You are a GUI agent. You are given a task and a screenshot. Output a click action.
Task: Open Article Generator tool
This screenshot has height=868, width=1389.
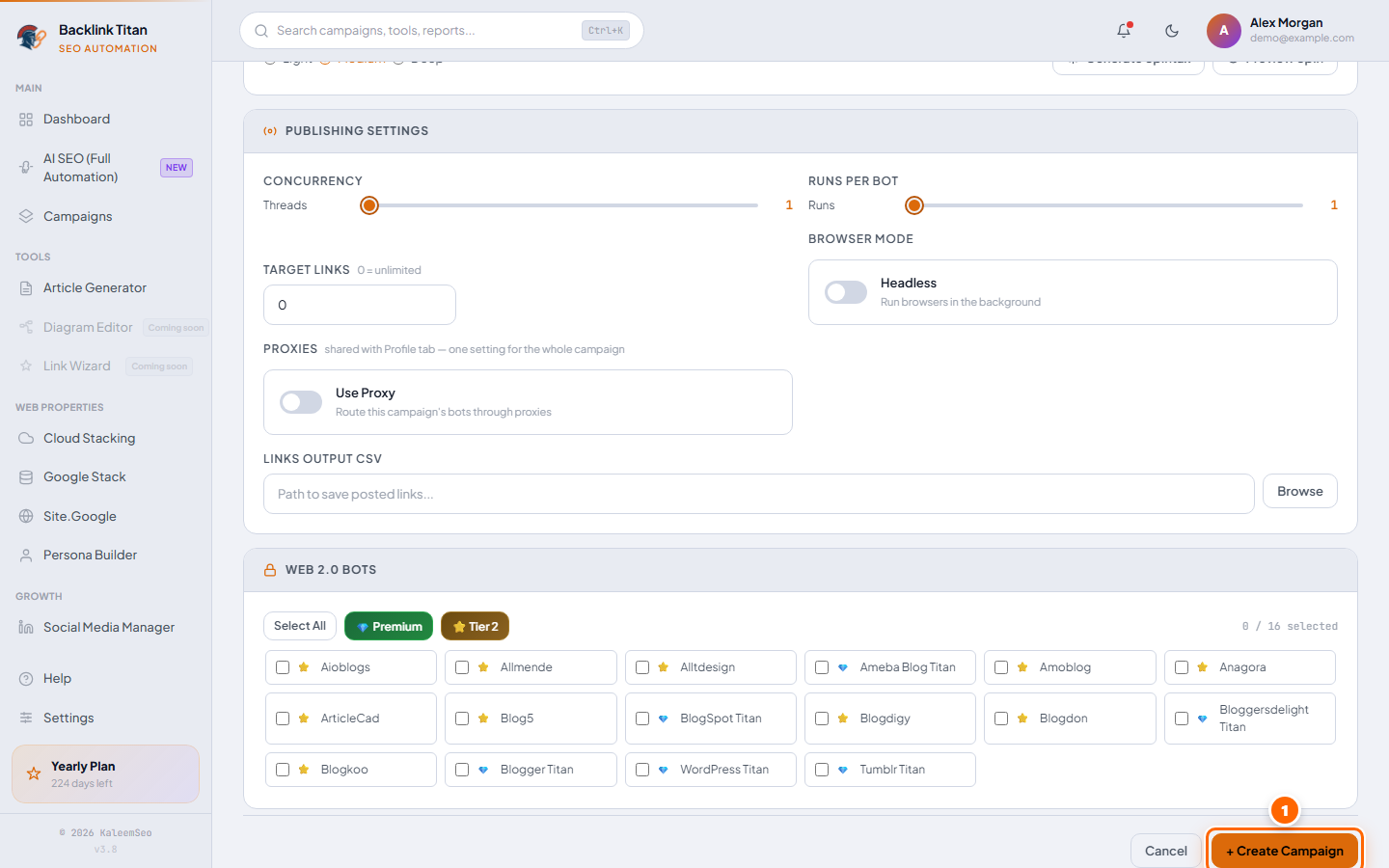coord(105,288)
